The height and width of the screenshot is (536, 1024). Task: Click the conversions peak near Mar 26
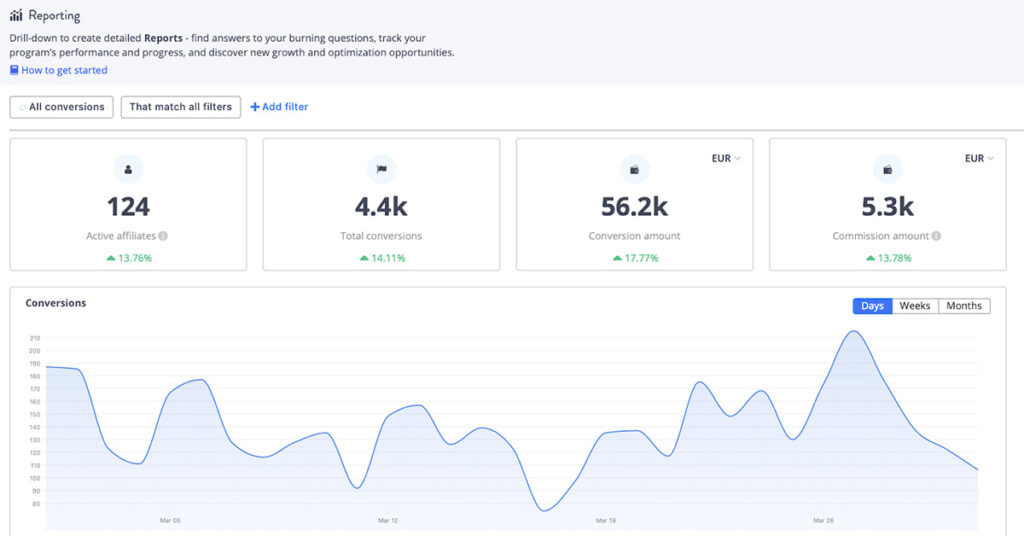tap(854, 331)
